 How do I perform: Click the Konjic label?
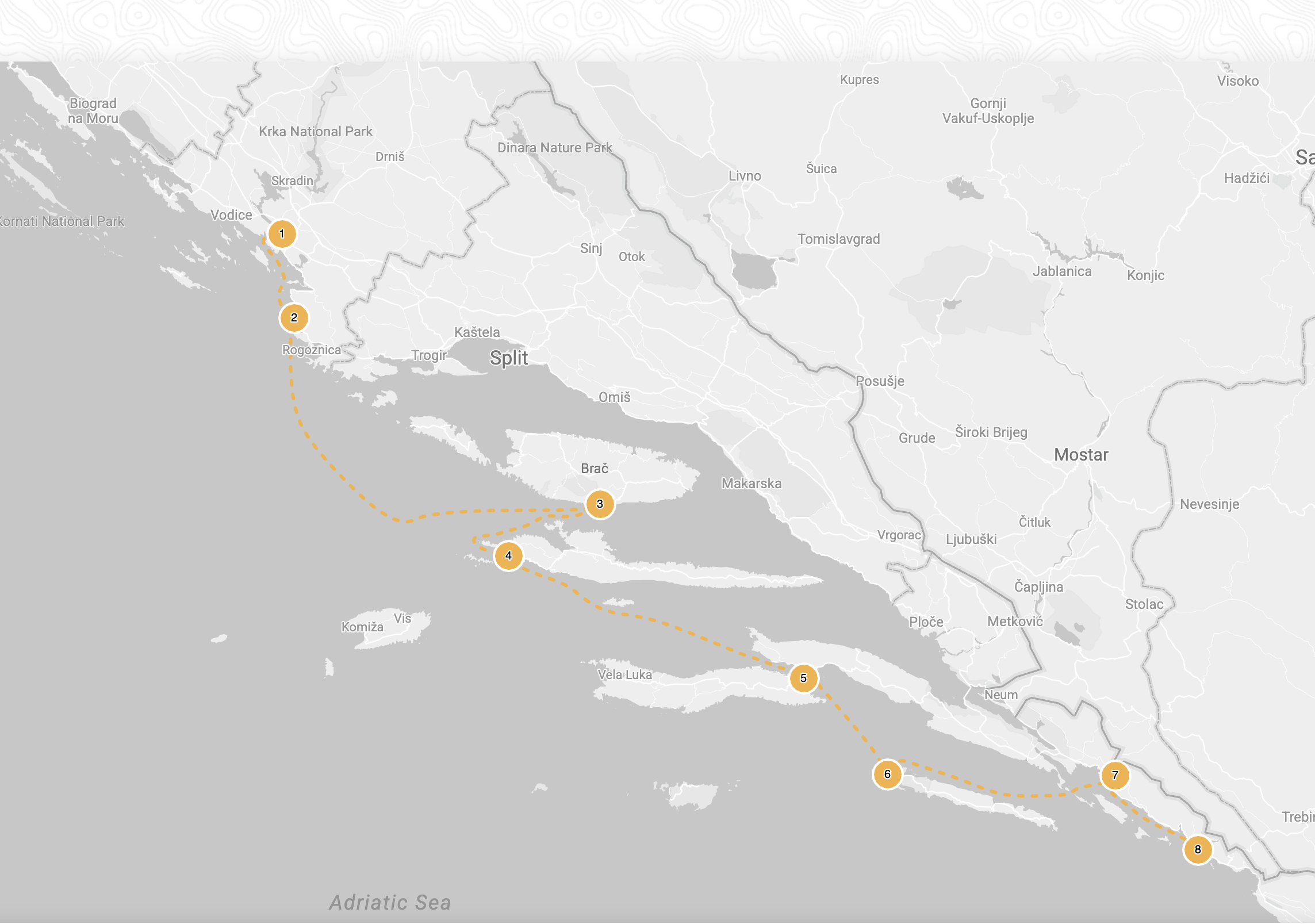pos(1145,275)
